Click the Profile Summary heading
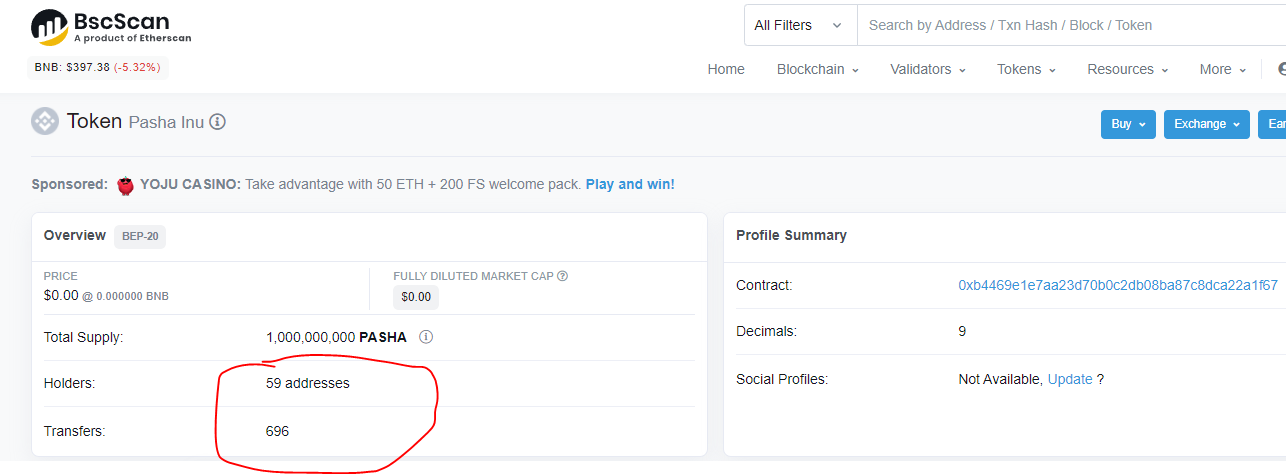Screen dimensions: 1286x474 pos(791,235)
